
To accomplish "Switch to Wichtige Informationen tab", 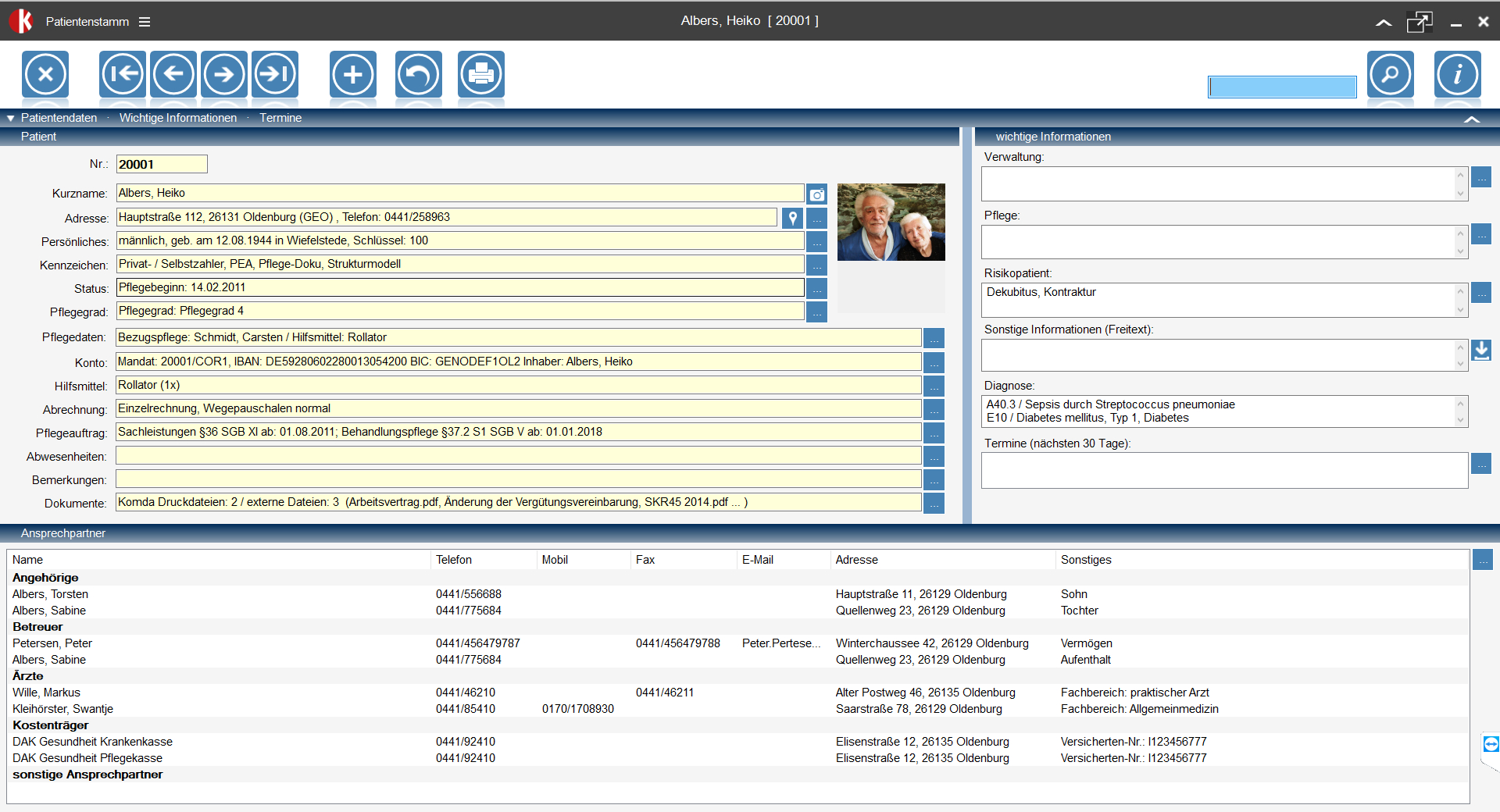I will [x=178, y=118].
